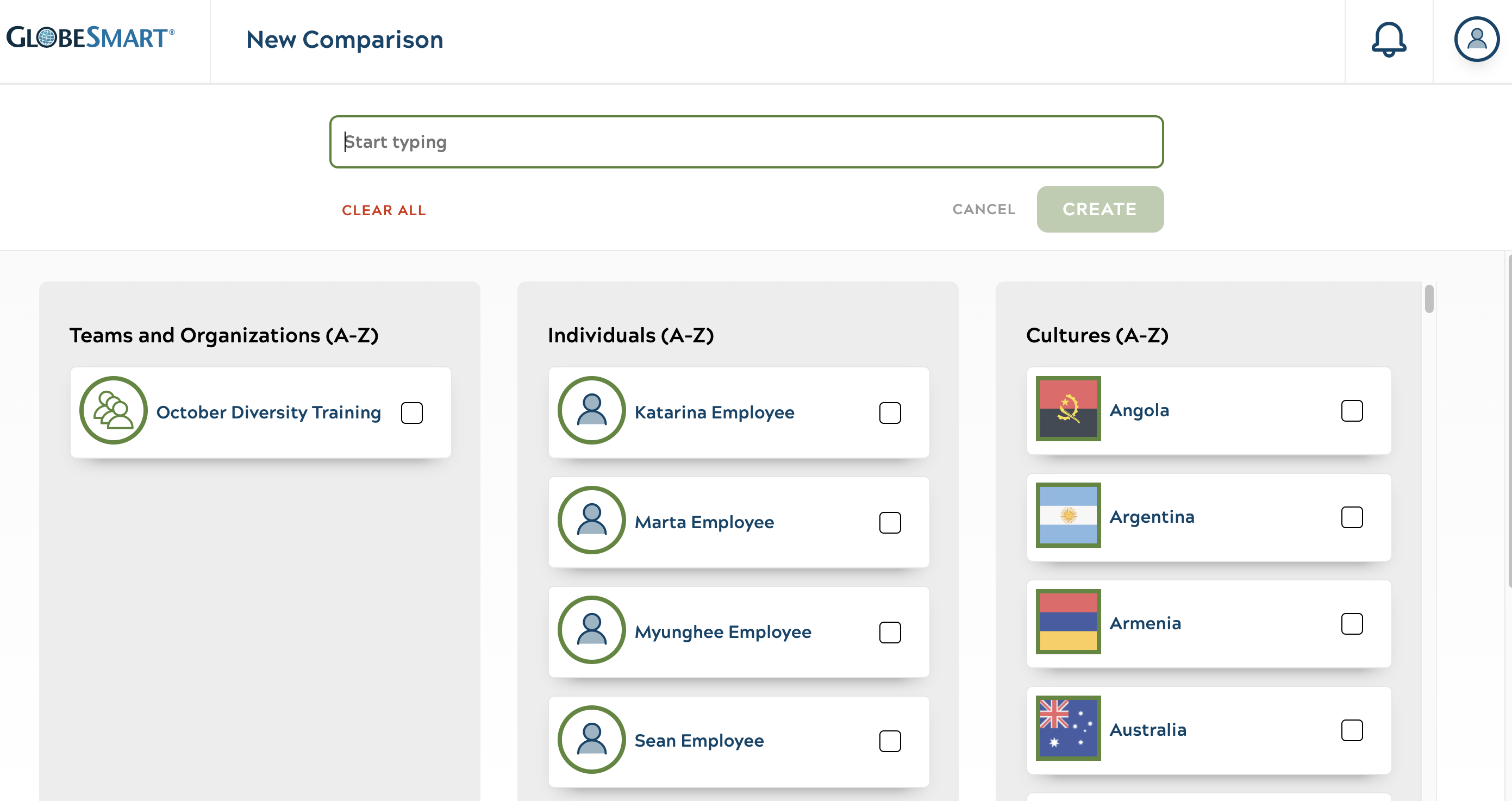Check the Australia checkbox
Screen dimensions: 1512x801
[1352, 730]
